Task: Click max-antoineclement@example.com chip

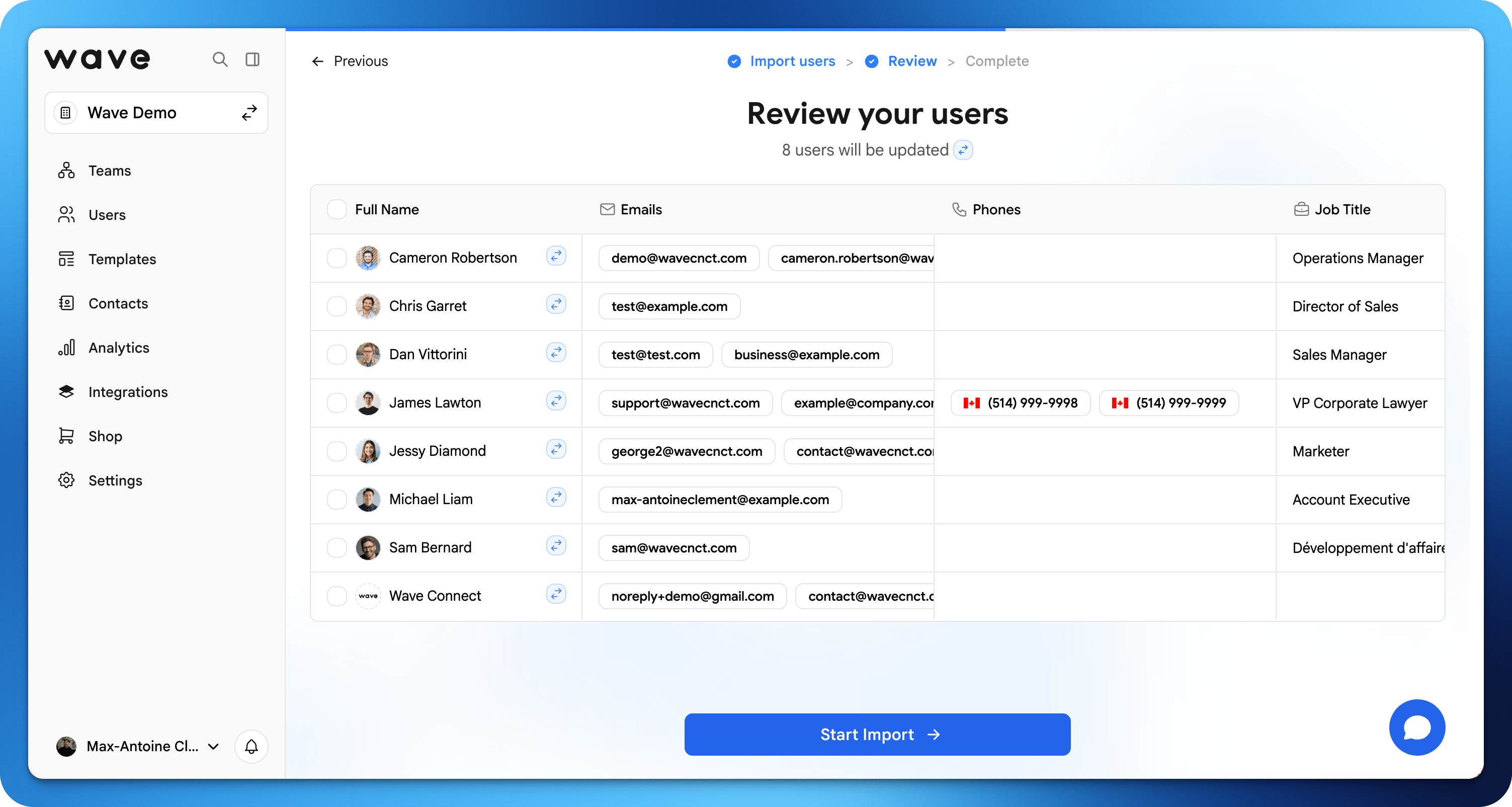Action: [720, 500]
